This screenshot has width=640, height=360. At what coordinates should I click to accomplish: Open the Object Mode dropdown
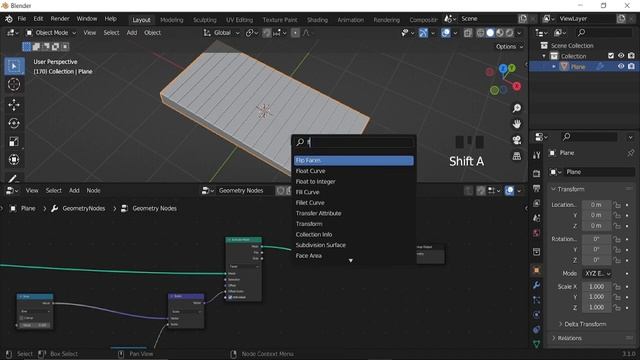point(51,33)
